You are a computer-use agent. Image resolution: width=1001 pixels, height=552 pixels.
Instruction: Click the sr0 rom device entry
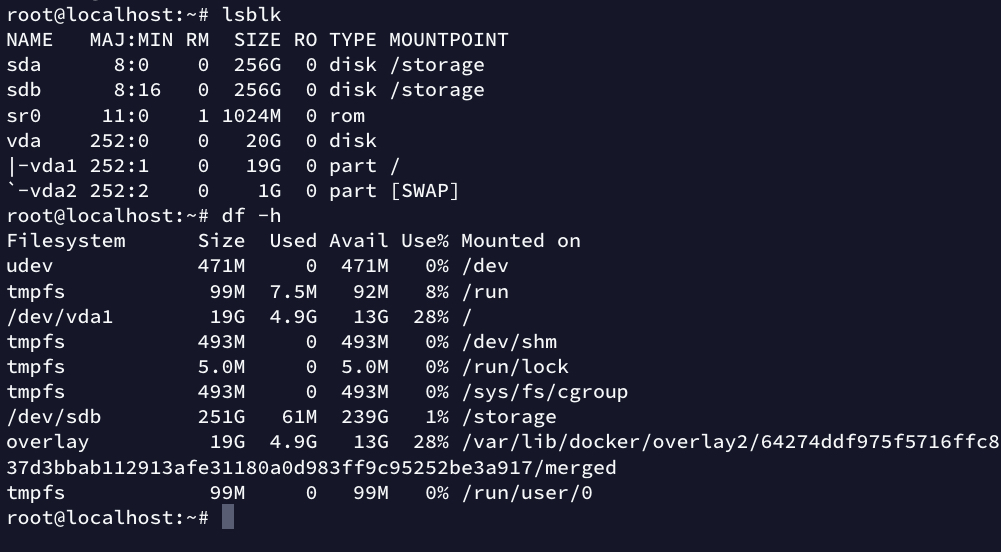(24, 116)
